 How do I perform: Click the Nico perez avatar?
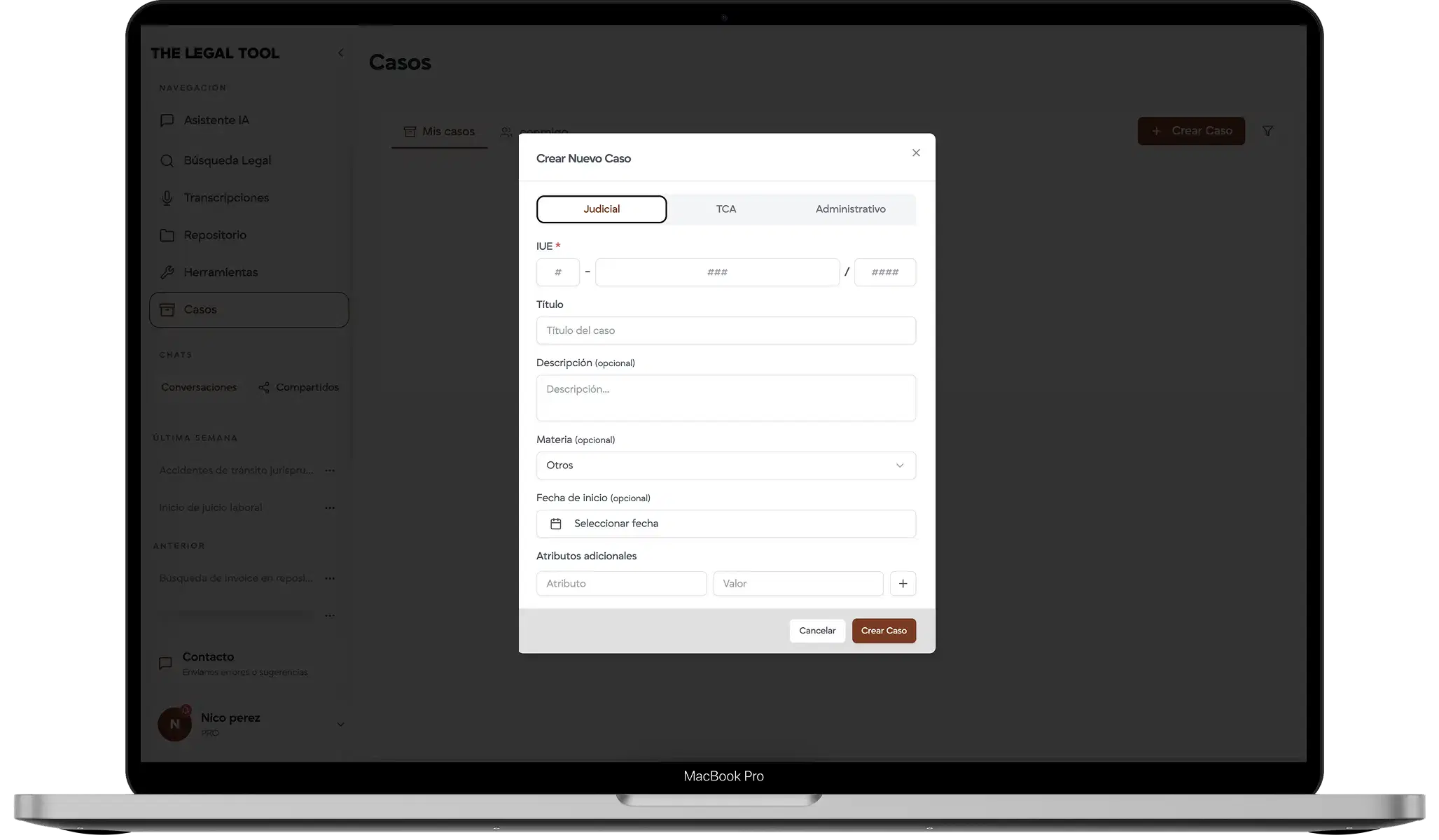point(174,724)
